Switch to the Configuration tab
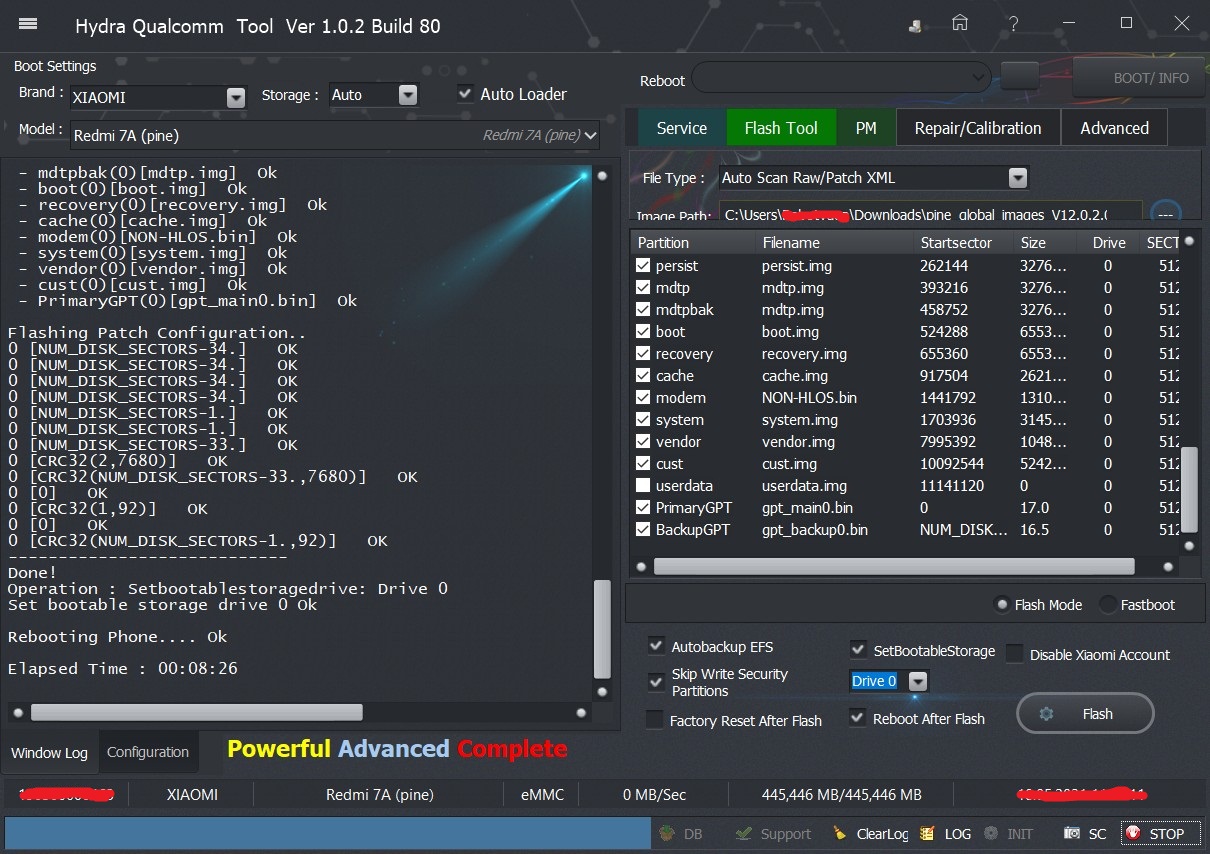Viewport: 1210px width, 854px height. (x=148, y=752)
